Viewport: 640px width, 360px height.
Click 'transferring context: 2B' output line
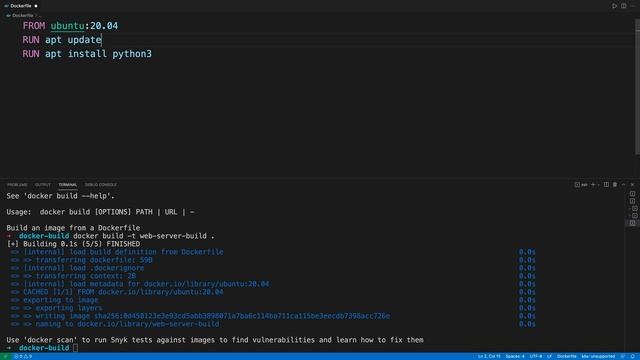[86, 276]
